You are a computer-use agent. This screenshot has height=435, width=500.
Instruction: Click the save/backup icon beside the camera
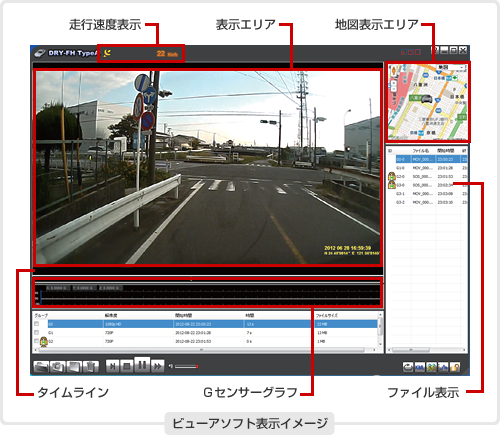click(74, 367)
